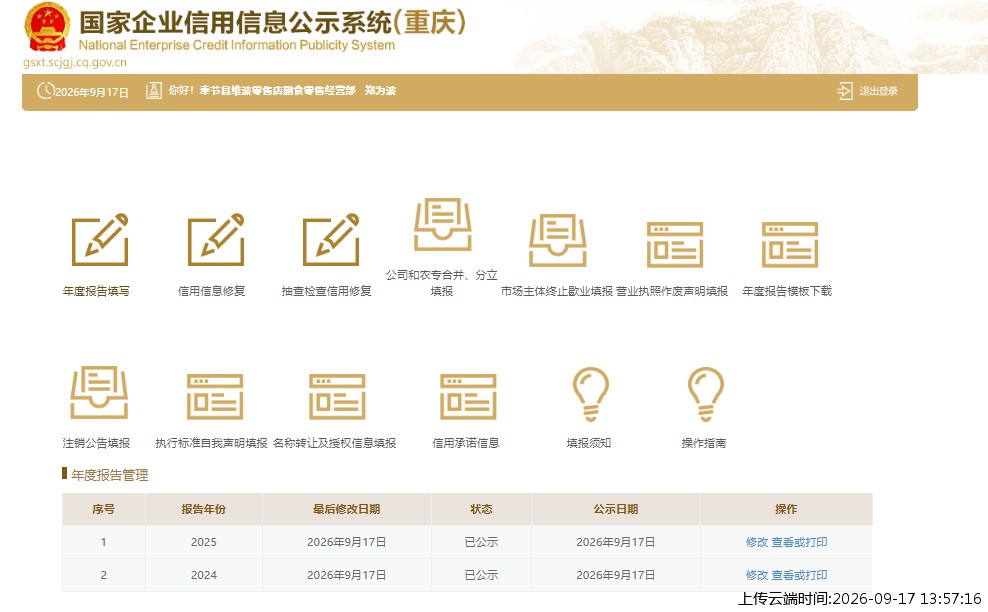Open 公司和农专合并、分立填报 tray icon
This screenshot has width=988, height=612.
pos(442,224)
